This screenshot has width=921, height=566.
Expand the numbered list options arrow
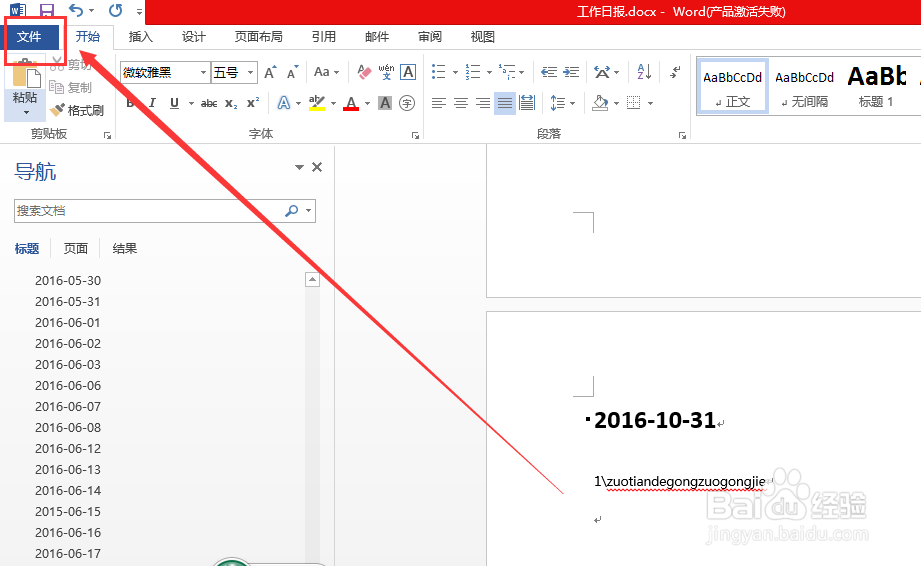pos(489,73)
